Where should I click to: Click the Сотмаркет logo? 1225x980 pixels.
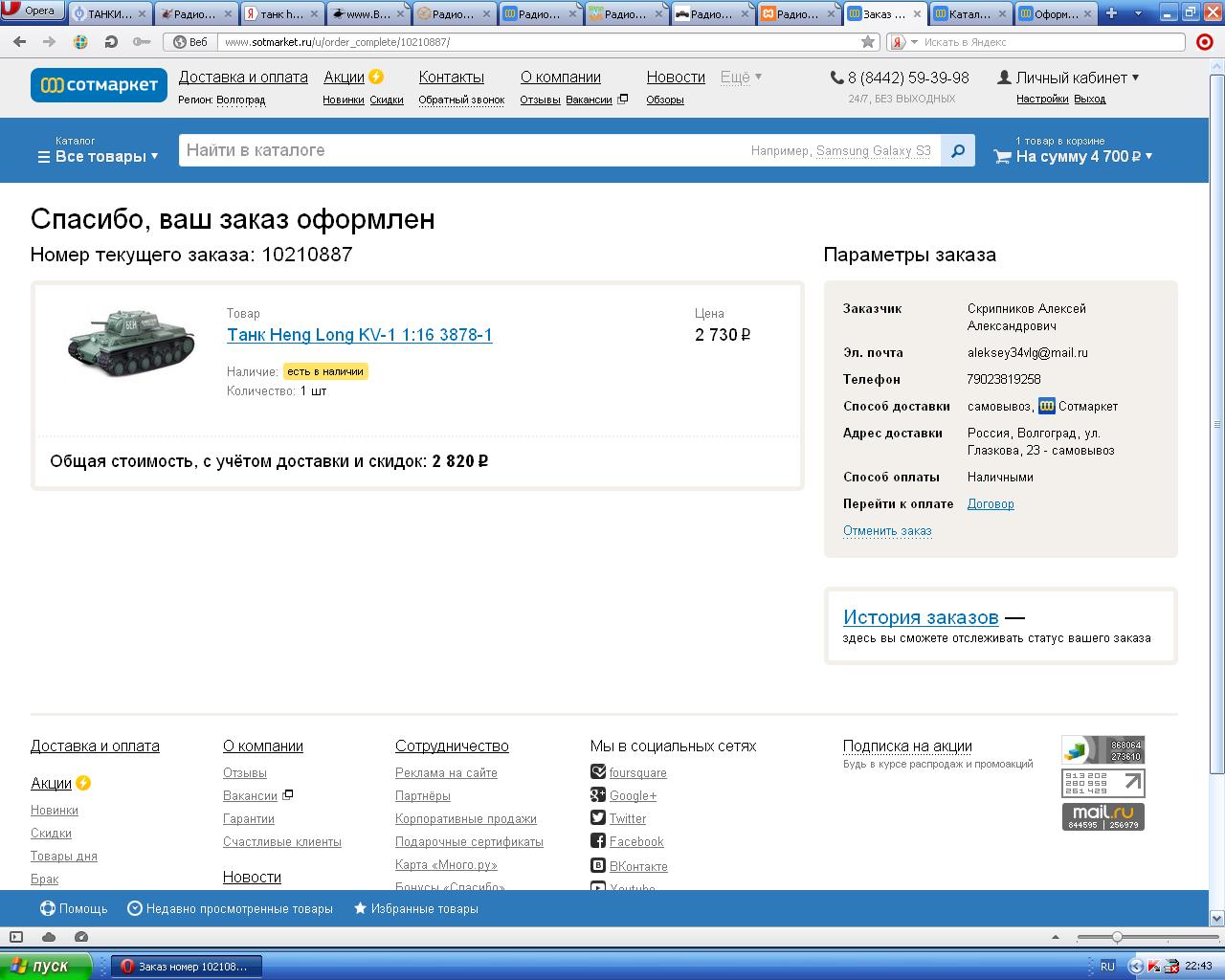[x=99, y=85]
